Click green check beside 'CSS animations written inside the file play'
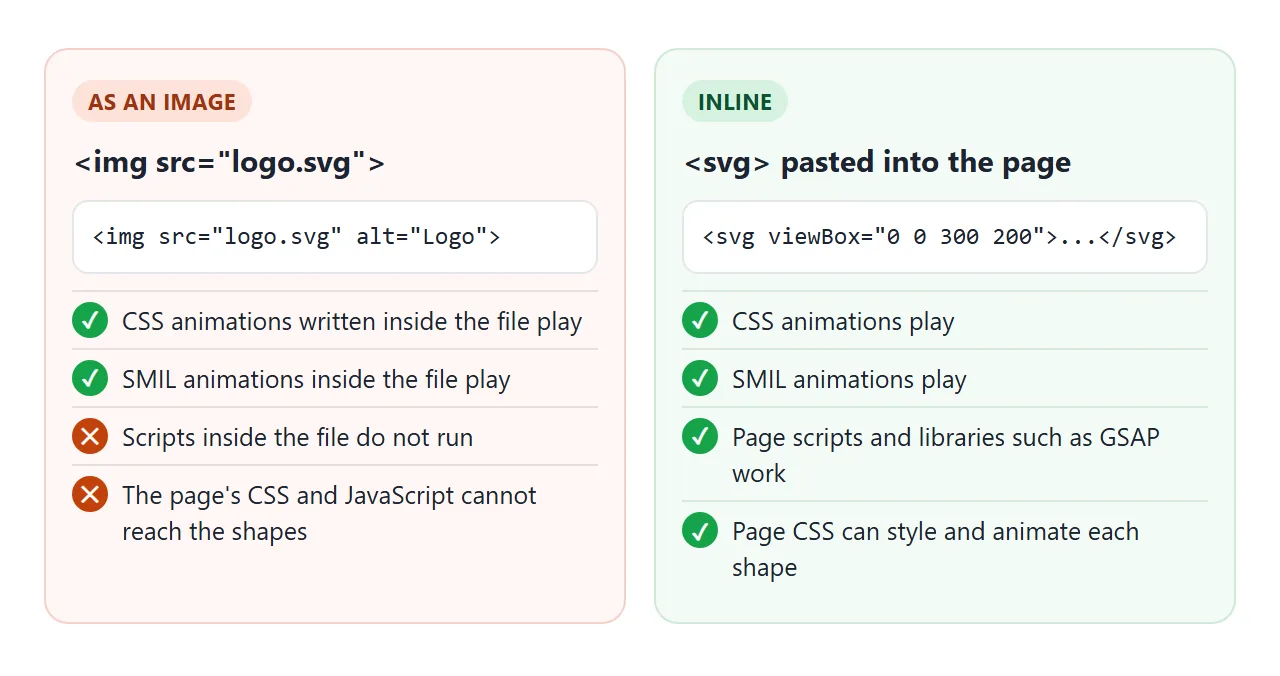The width and height of the screenshot is (1280, 676). click(90, 321)
